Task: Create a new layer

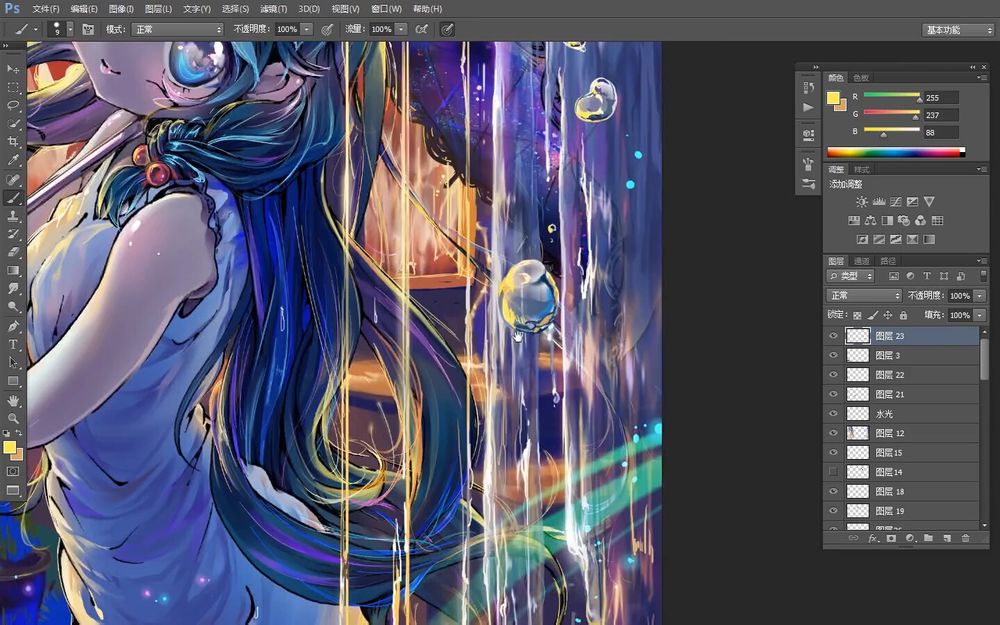Action: (947, 538)
